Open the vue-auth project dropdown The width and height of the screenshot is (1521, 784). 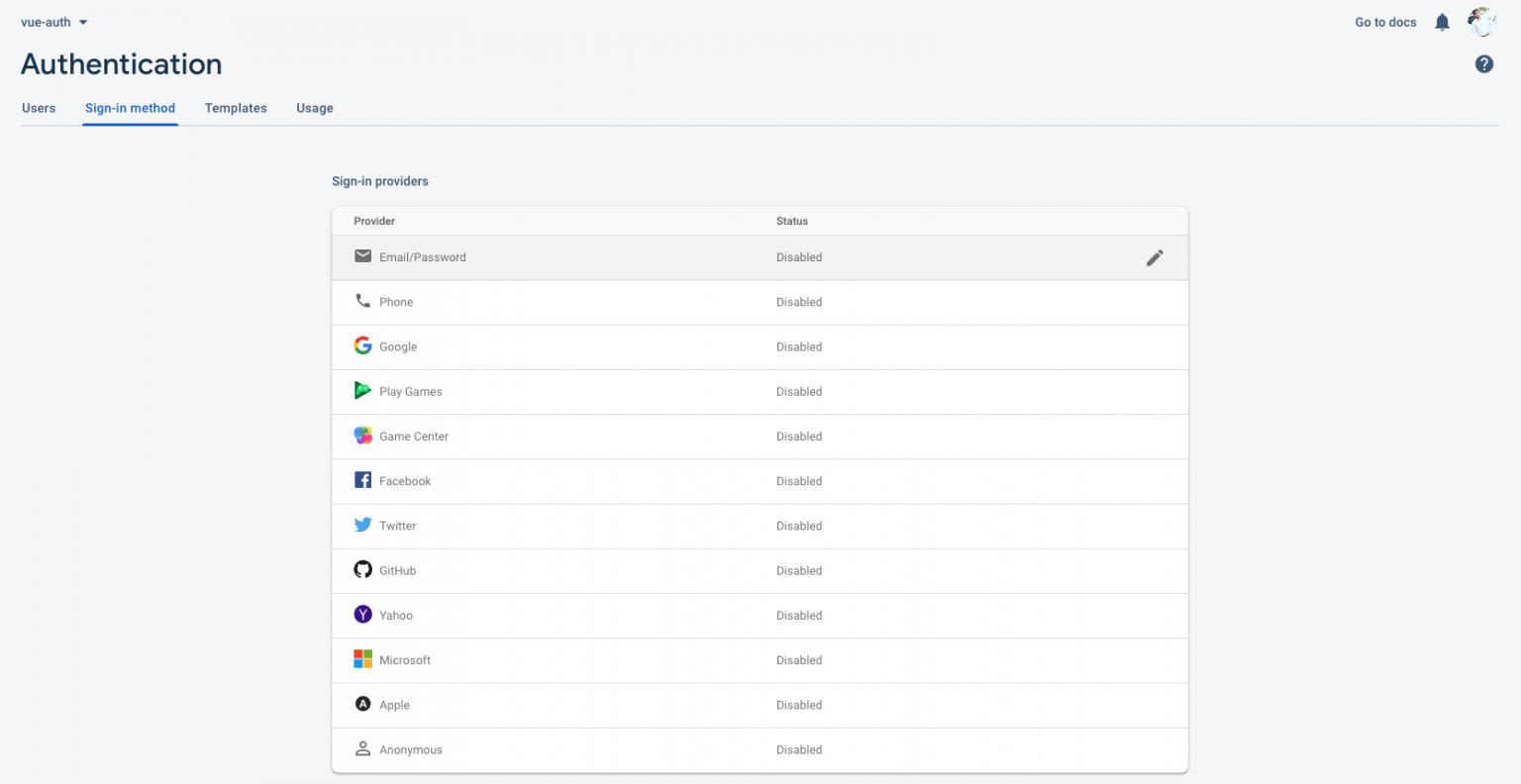(x=54, y=23)
